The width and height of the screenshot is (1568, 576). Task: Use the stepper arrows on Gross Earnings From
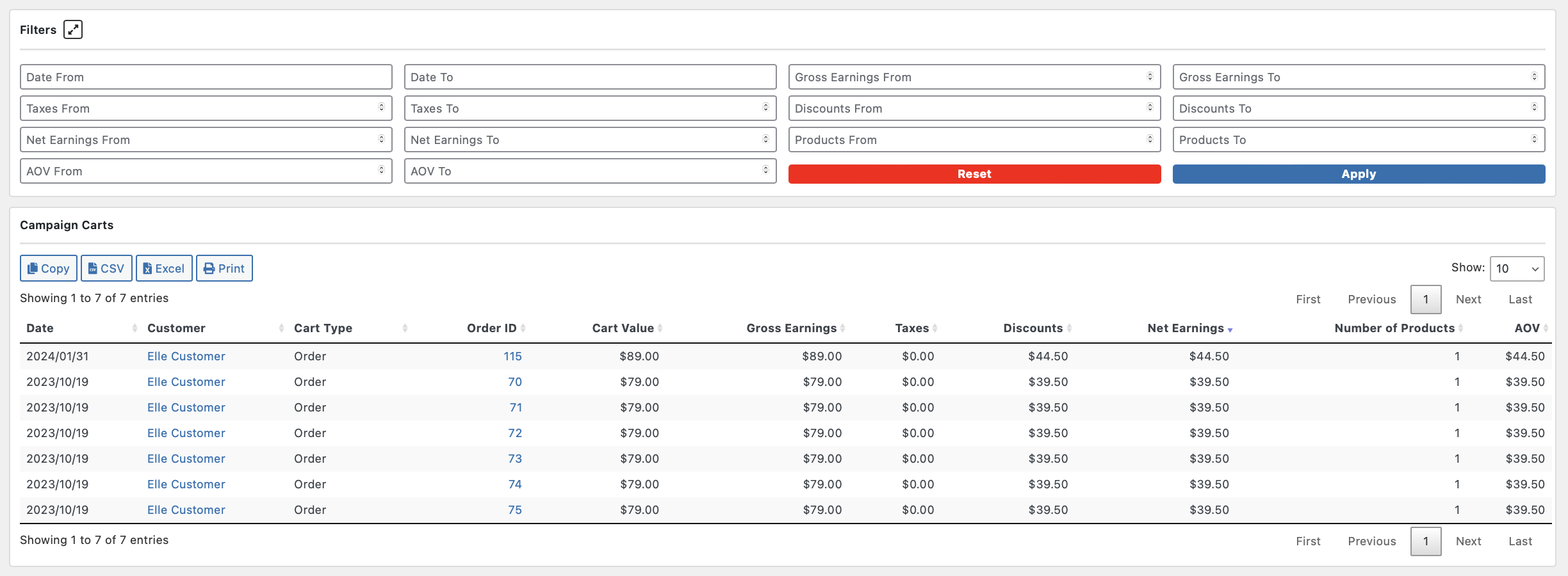pos(1150,76)
